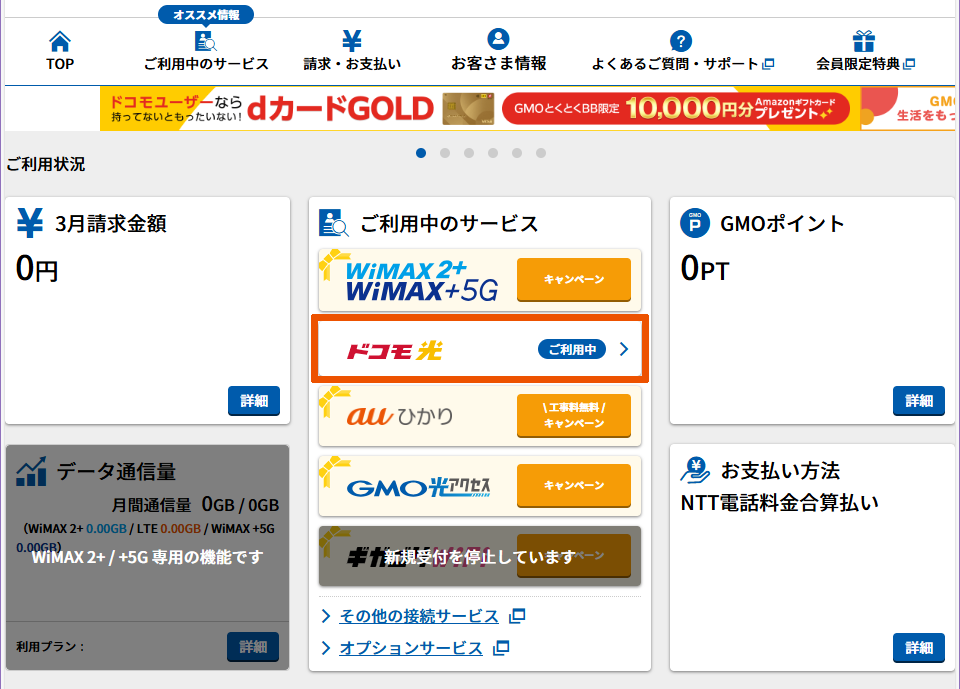Image resolution: width=960 pixels, height=689 pixels.
Task: Expand ドコモ光 service with chevron arrow
Action: 624,349
